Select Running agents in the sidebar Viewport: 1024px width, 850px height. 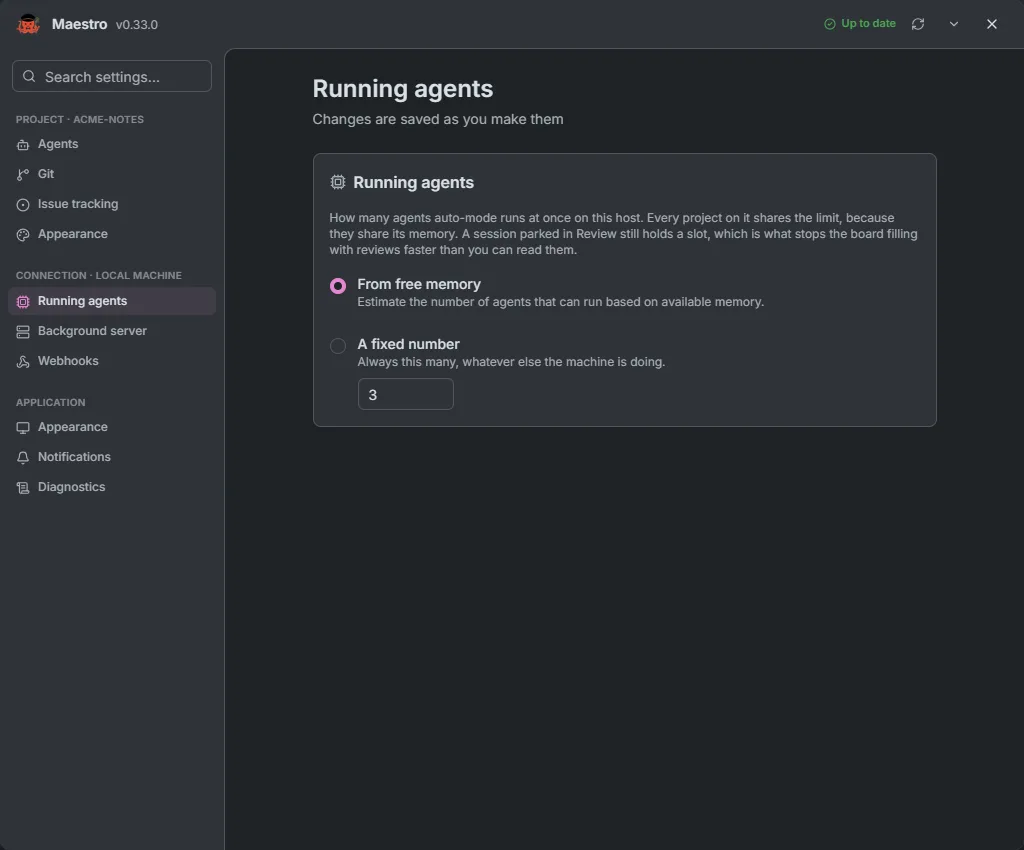[x=112, y=301]
